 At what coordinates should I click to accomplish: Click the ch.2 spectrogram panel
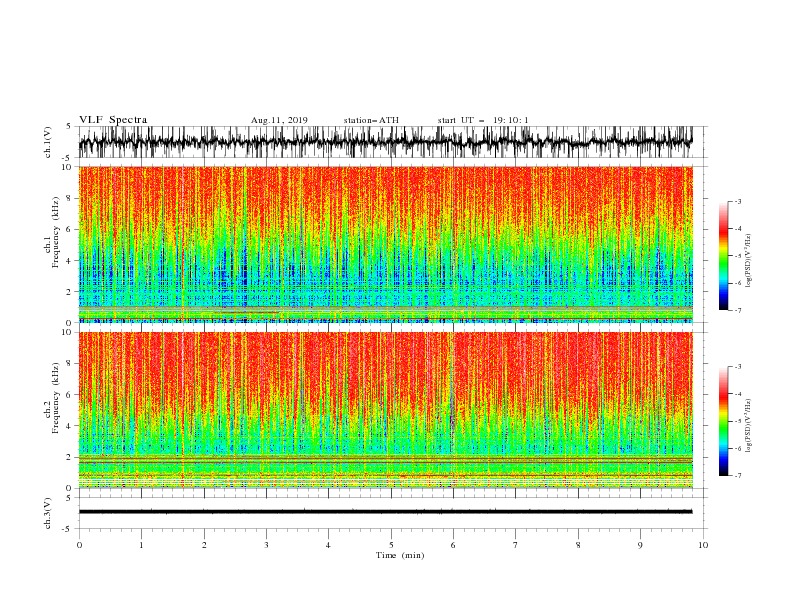coord(385,410)
